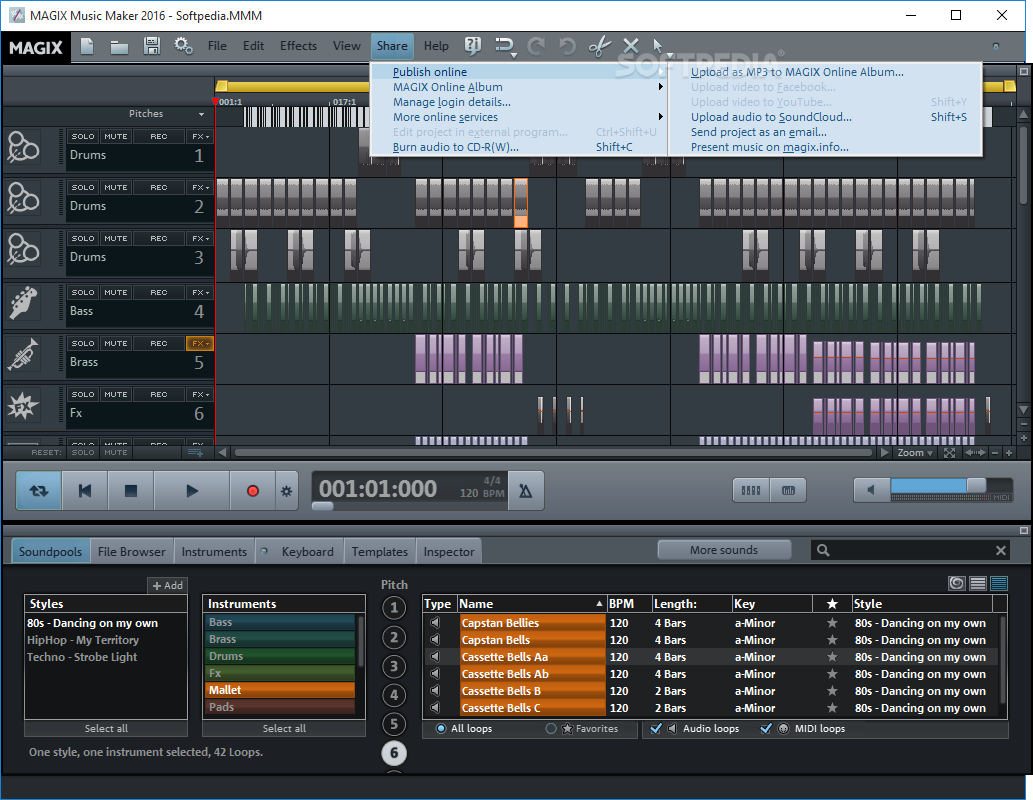Image resolution: width=1033 pixels, height=800 pixels.
Task: Open highlighted FX dropdown on Brass track
Action: [200, 343]
